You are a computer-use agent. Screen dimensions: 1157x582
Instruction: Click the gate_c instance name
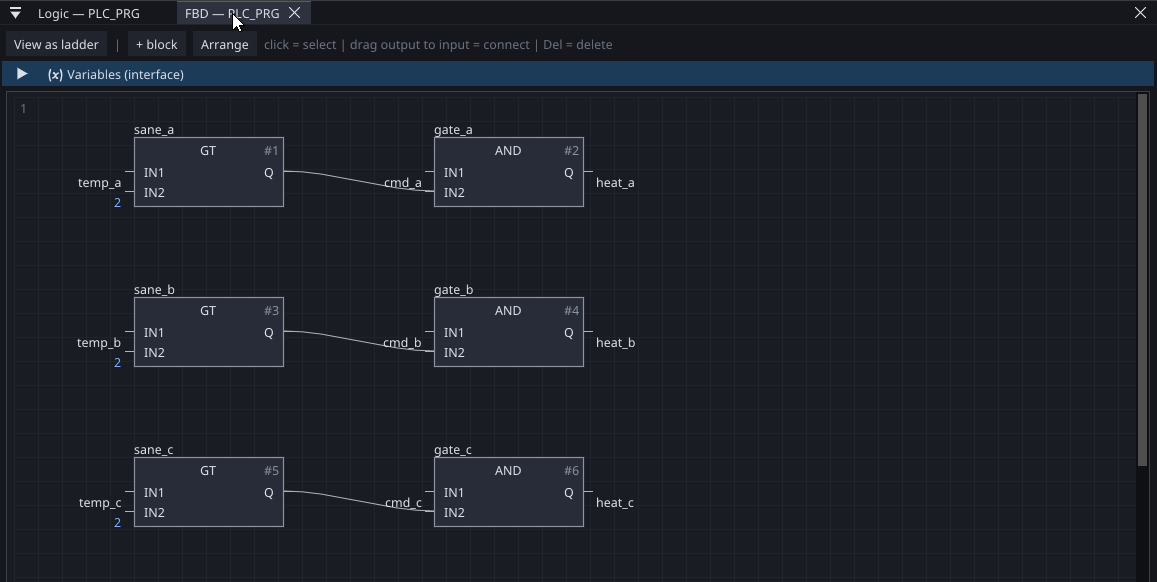pos(453,450)
